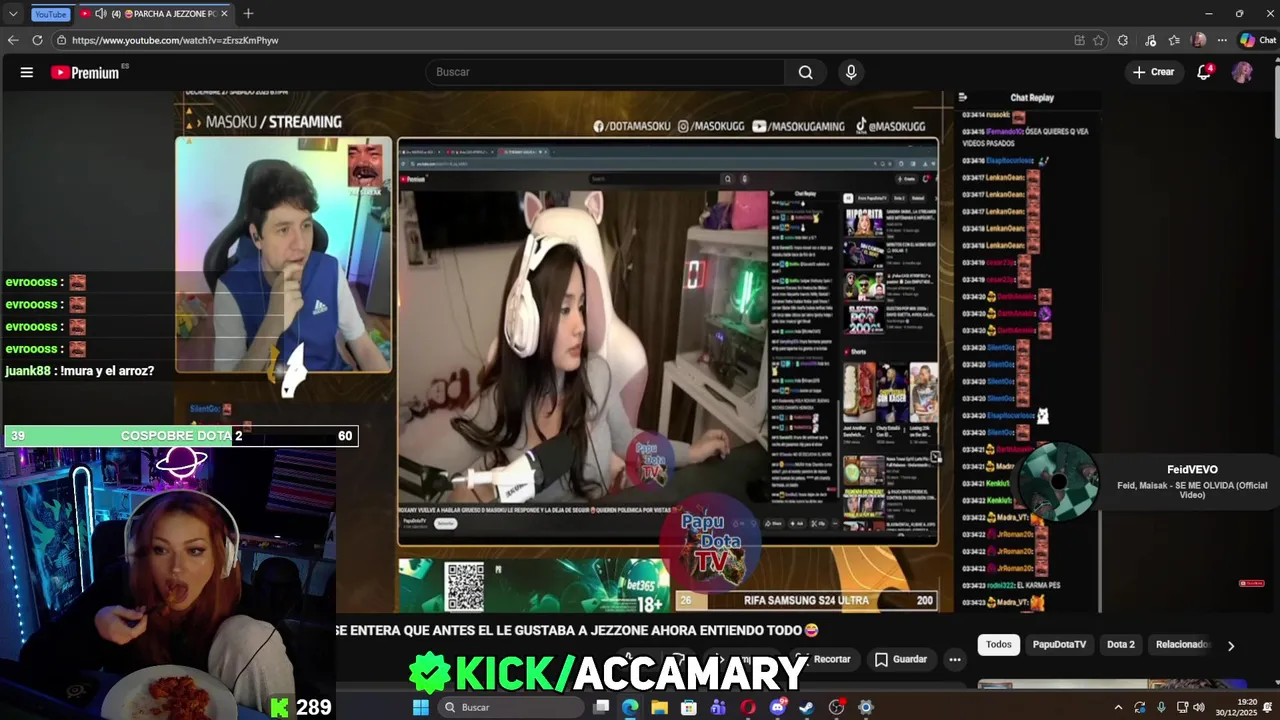
Task: Open the browser extensions puzzle icon
Action: (x=1123, y=40)
